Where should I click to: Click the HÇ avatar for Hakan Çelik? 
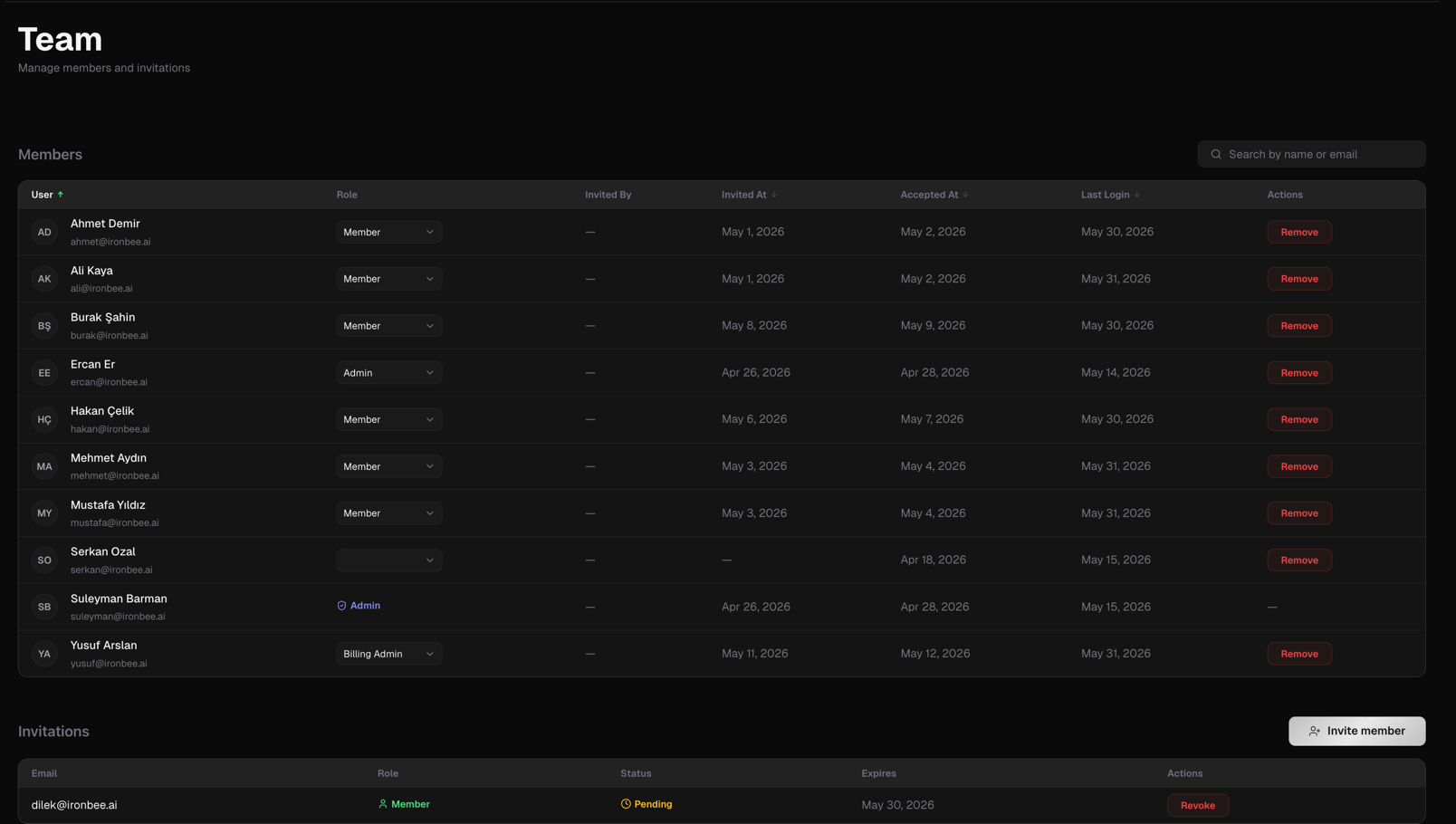point(44,419)
